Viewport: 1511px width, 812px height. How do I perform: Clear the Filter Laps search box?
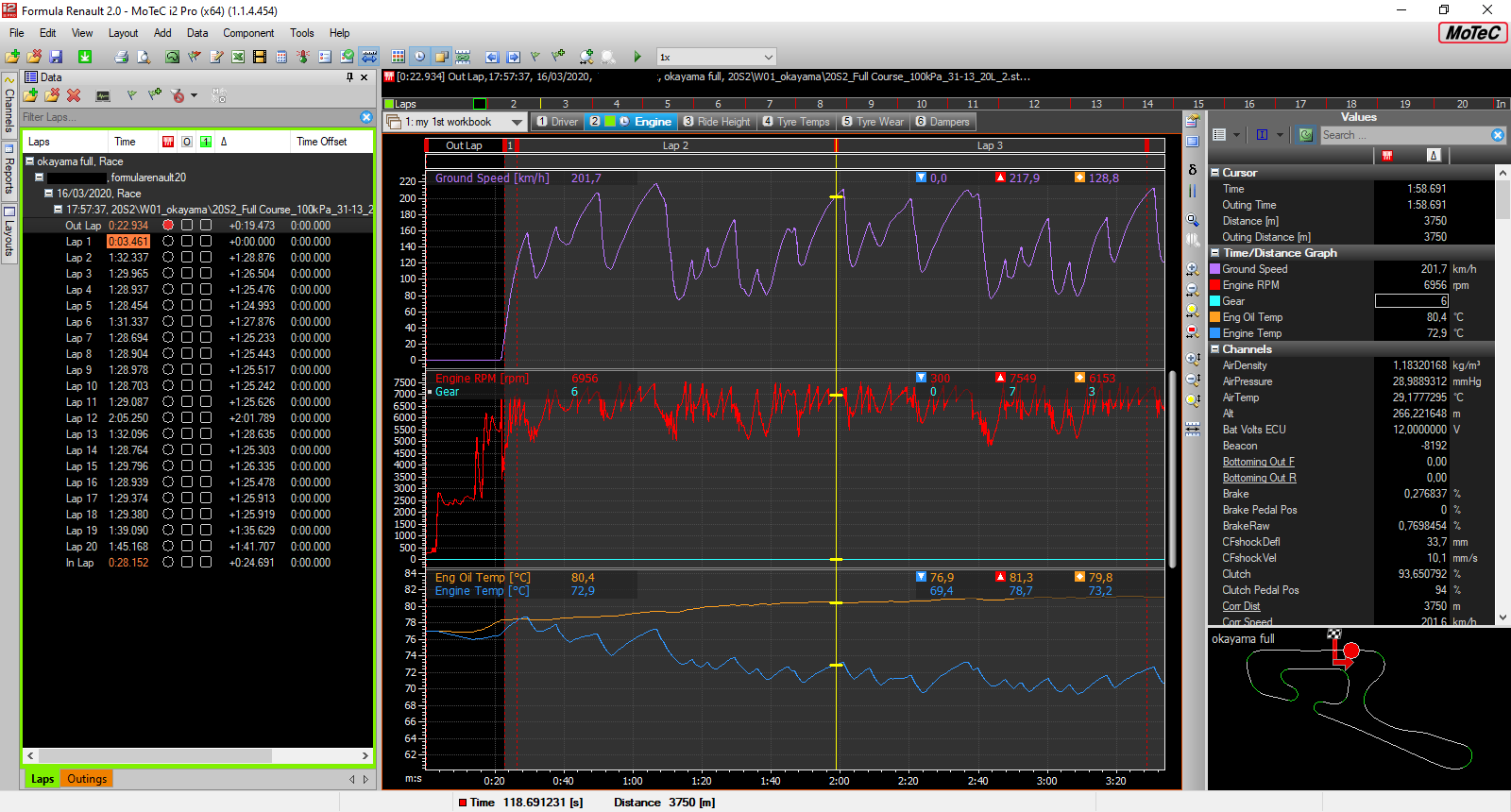pos(366,117)
